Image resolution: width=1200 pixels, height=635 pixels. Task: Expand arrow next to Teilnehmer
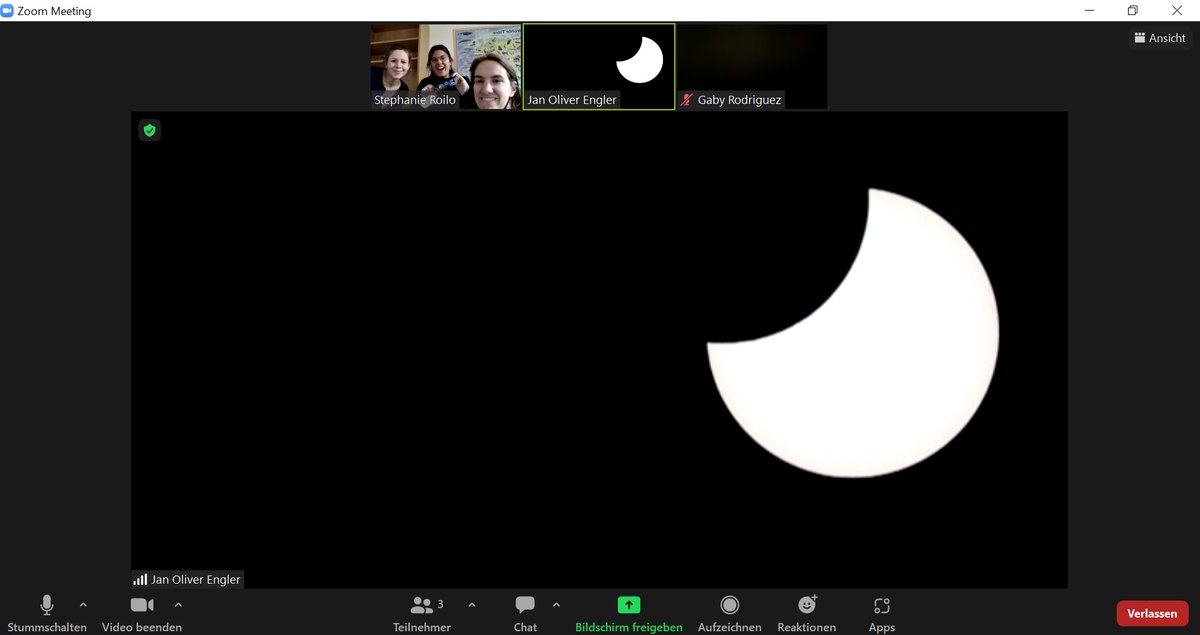[472, 605]
